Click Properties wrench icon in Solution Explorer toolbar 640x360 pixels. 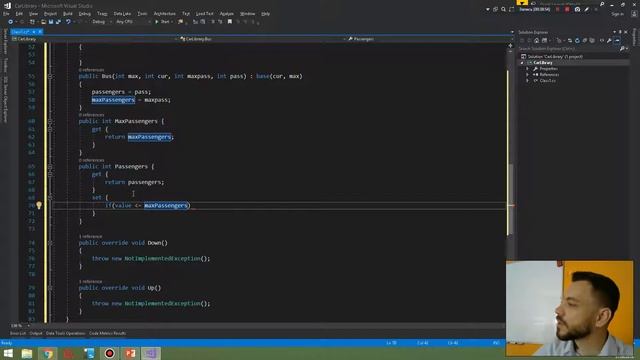[x=609, y=40]
